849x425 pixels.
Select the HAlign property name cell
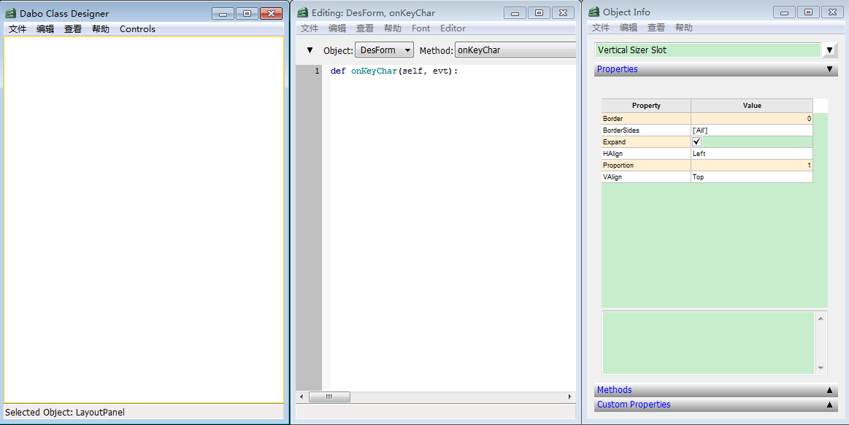(x=646, y=154)
